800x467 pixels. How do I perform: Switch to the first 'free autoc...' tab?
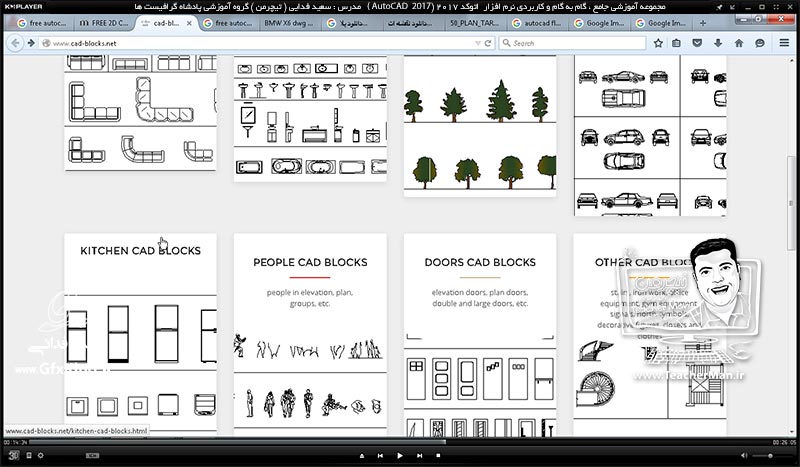pyautogui.click(x=42, y=23)
